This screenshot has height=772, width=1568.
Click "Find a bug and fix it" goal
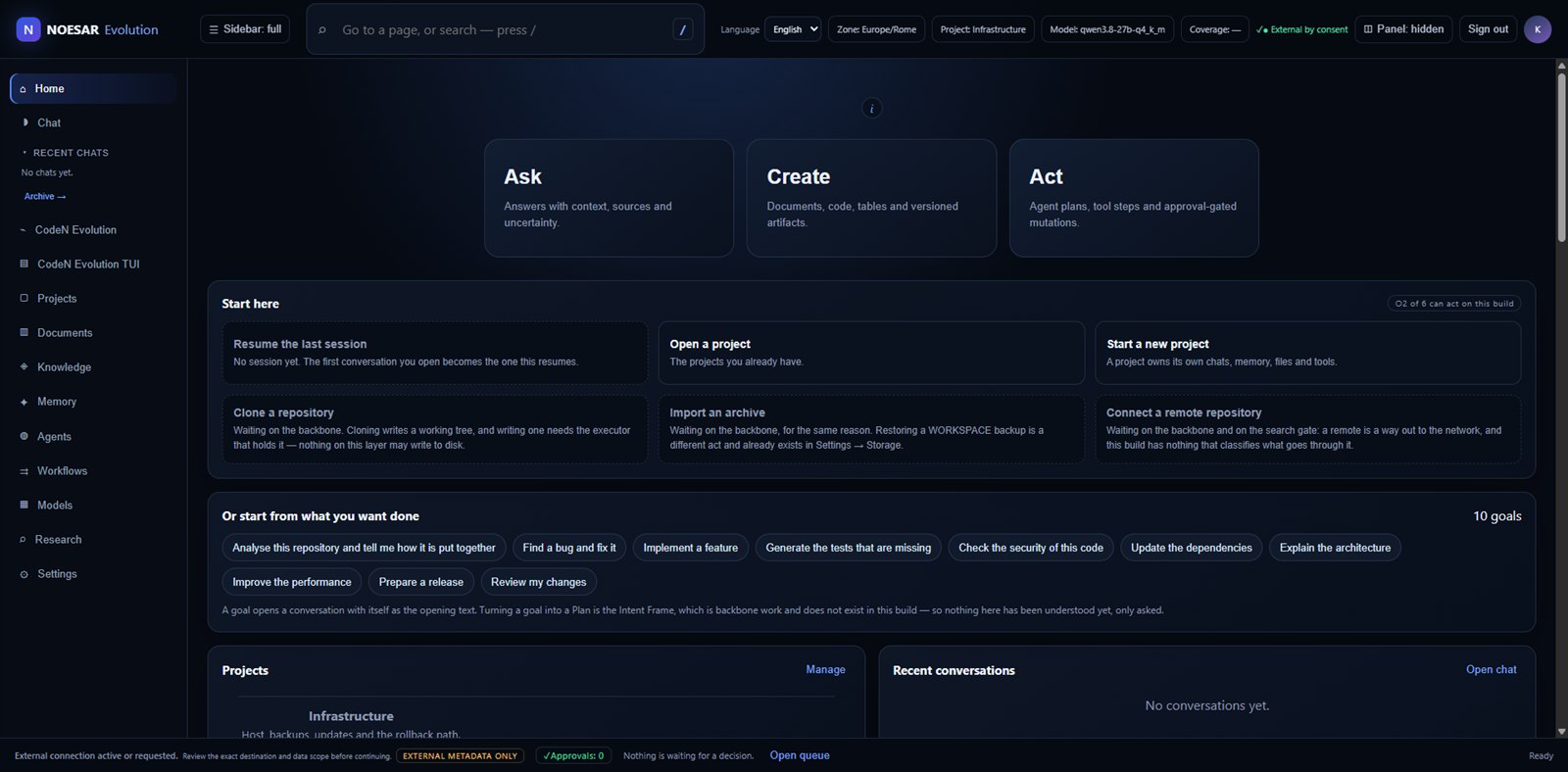click(569, 548)
